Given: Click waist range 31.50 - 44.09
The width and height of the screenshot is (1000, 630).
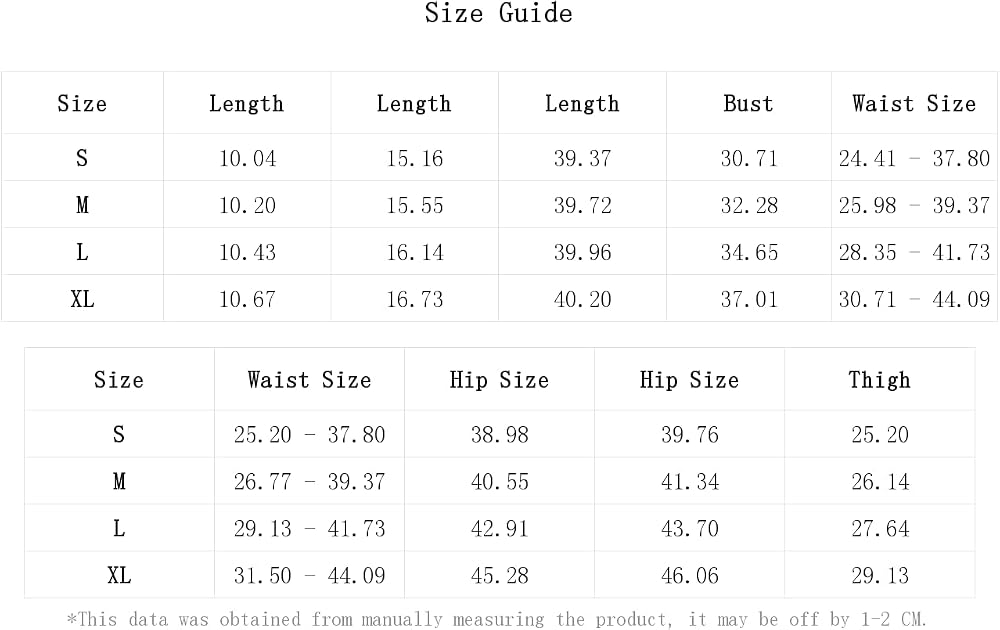Looking at the screenshot, I should pyautogui.click(x=309, y=575).
